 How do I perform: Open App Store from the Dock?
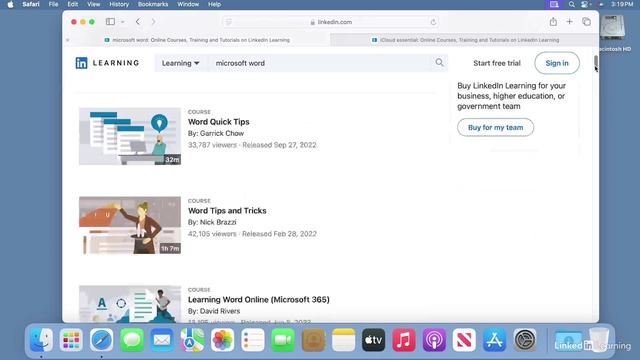pyautogui.click(x=494, y=340)
